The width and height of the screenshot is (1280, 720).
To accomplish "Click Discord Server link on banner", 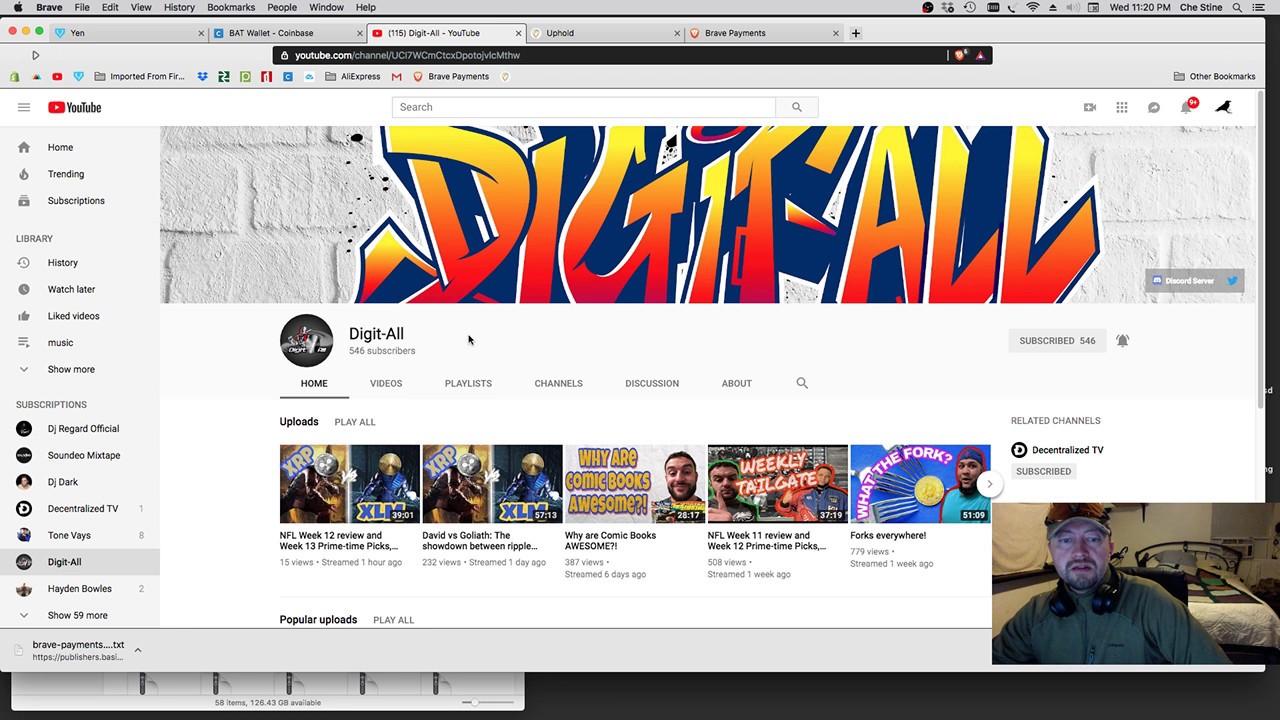I will click(x=1183, y=281).
